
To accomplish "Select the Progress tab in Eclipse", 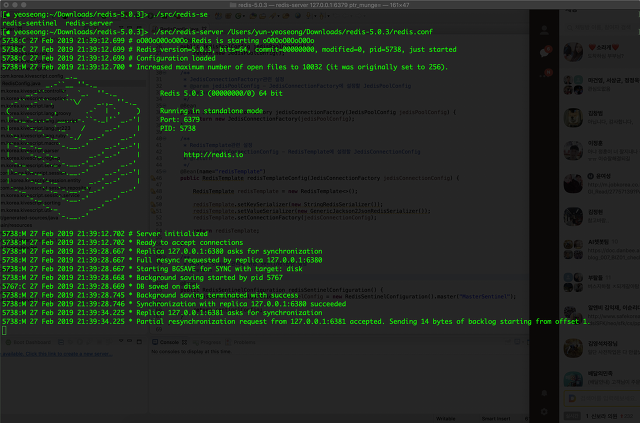I will click(x=207, y=342).
